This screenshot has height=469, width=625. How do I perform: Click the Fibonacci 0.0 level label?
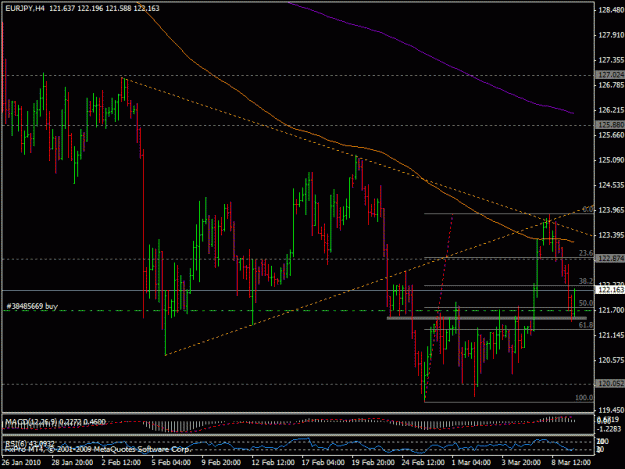[588, 209]
